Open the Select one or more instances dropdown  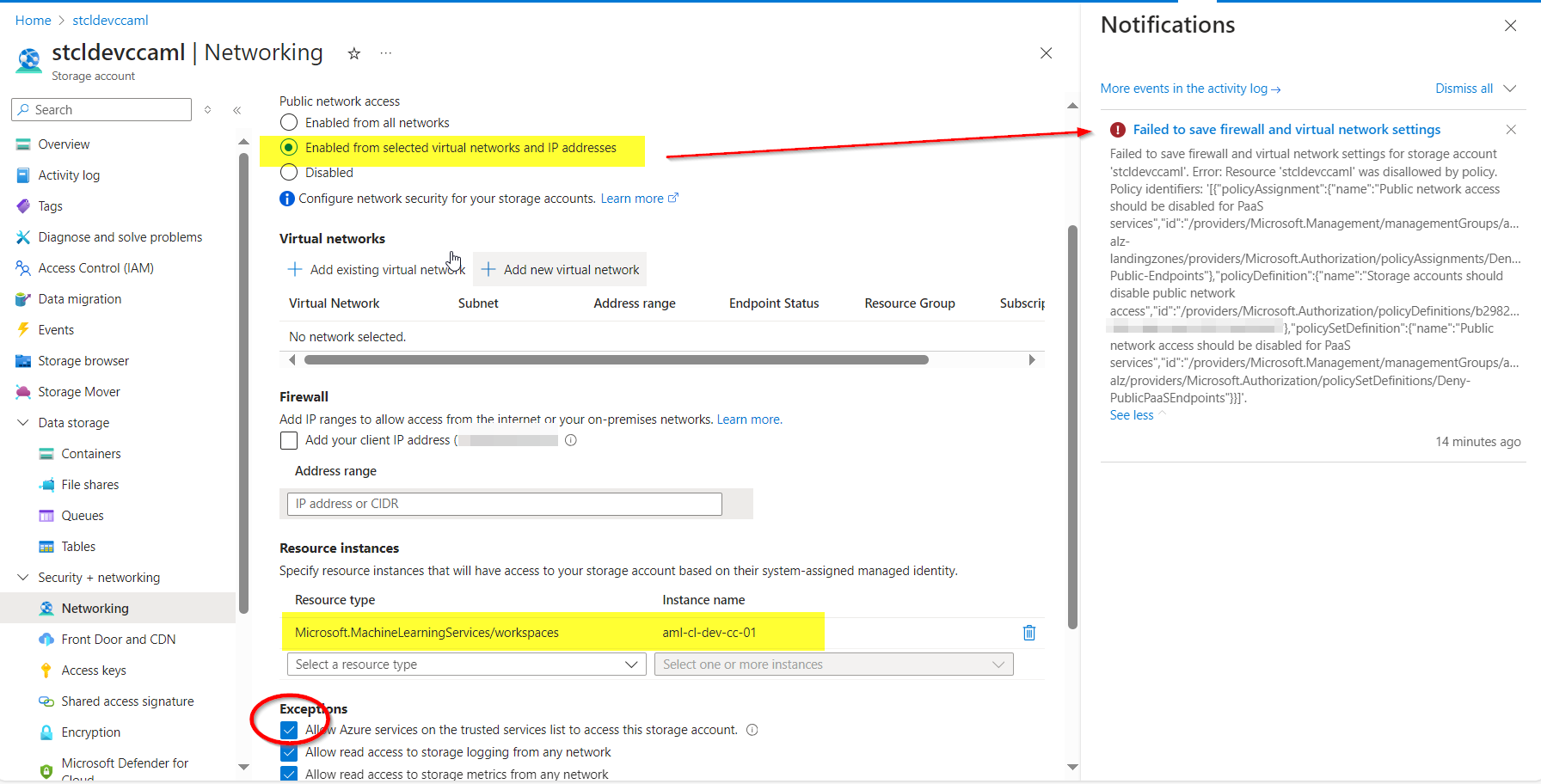click(833, 665)
